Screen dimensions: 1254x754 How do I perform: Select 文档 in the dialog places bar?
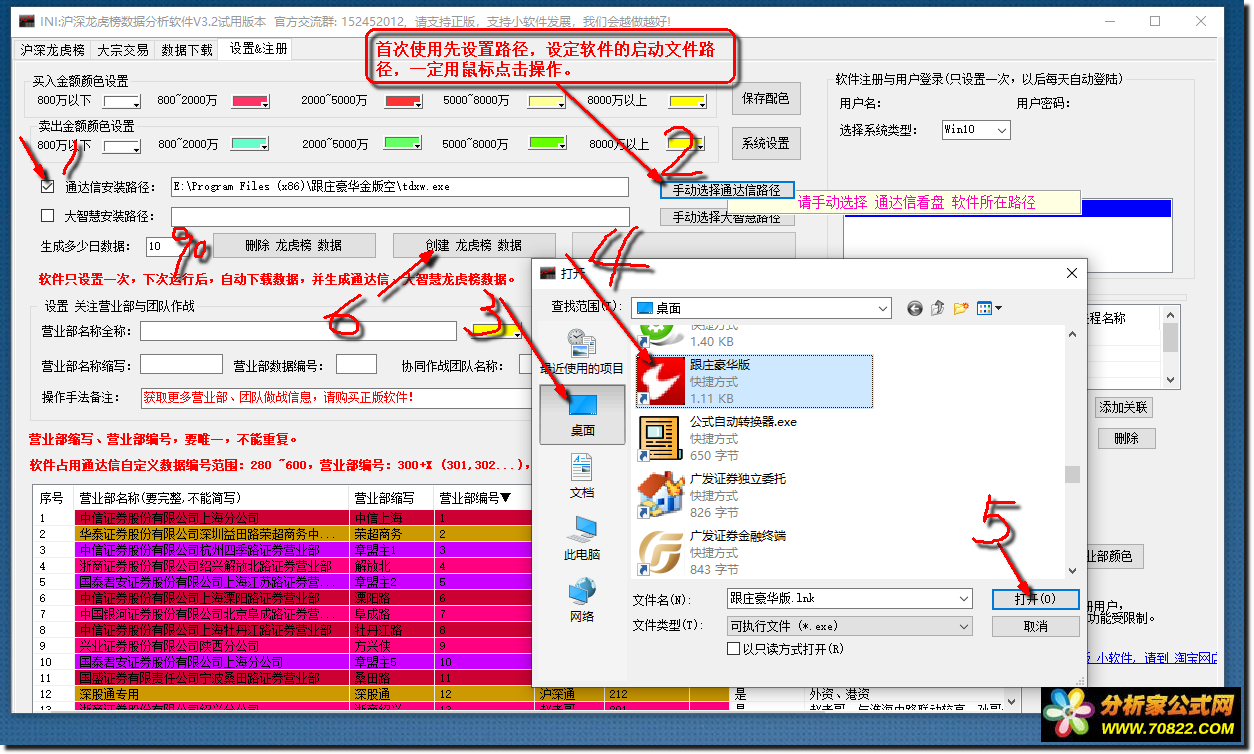point(582,476)
